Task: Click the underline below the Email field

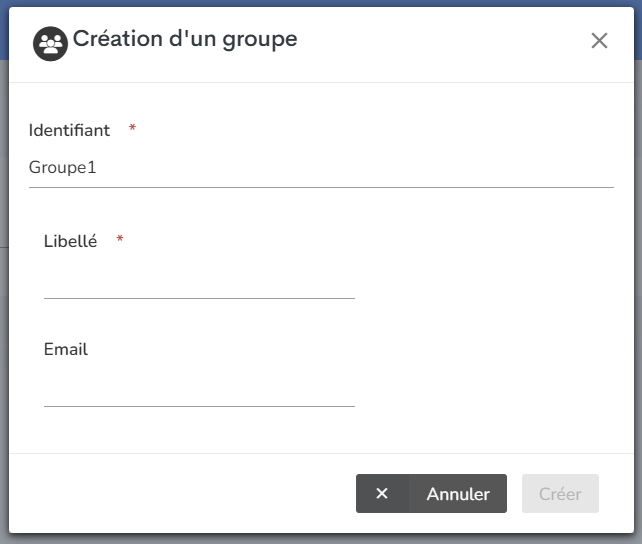Action: [199, 406]
